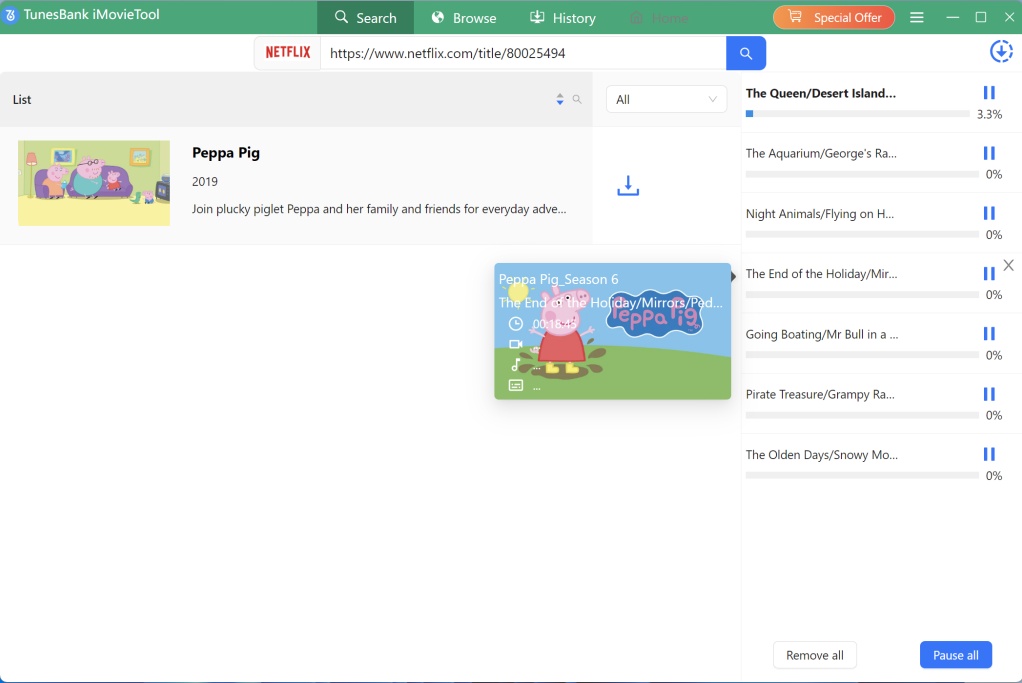Download the Peppa Pig title from the list
The width and height of the screenshot is (1022, 683).
pyautogui.click(x=628, y=185)
